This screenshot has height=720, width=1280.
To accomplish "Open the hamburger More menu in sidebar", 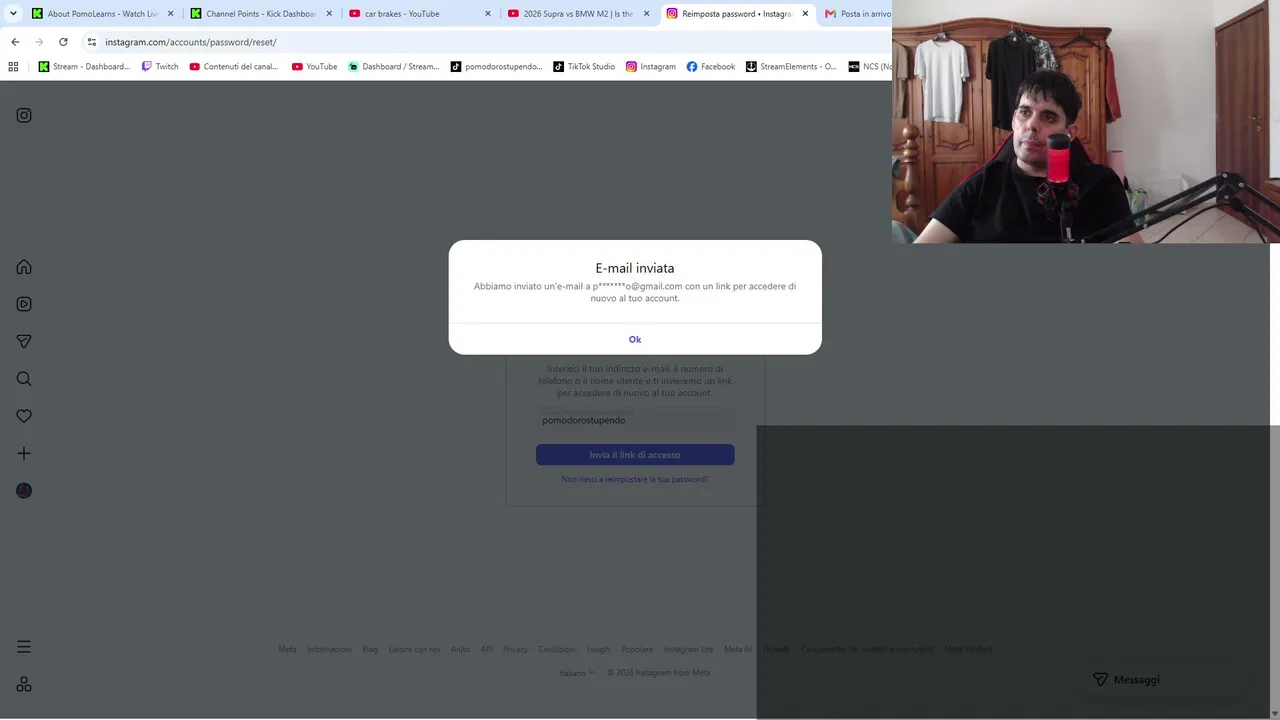I will point(24,647).
